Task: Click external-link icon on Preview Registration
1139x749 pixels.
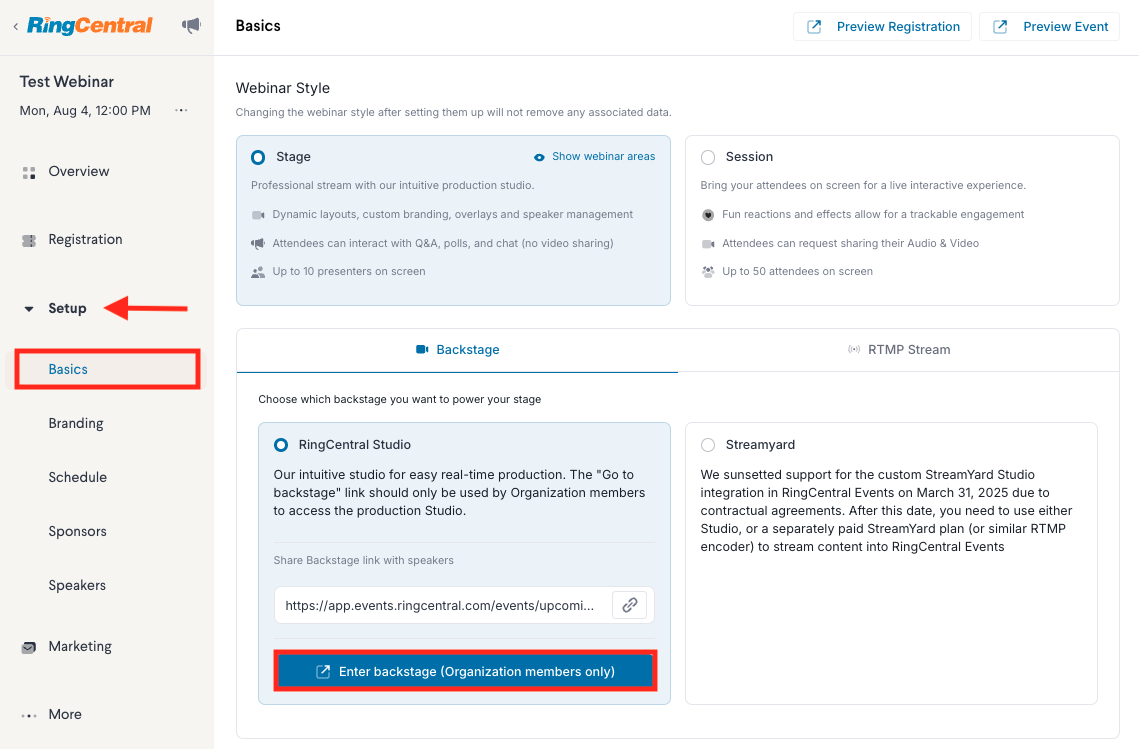Action: tap(814, 27)
